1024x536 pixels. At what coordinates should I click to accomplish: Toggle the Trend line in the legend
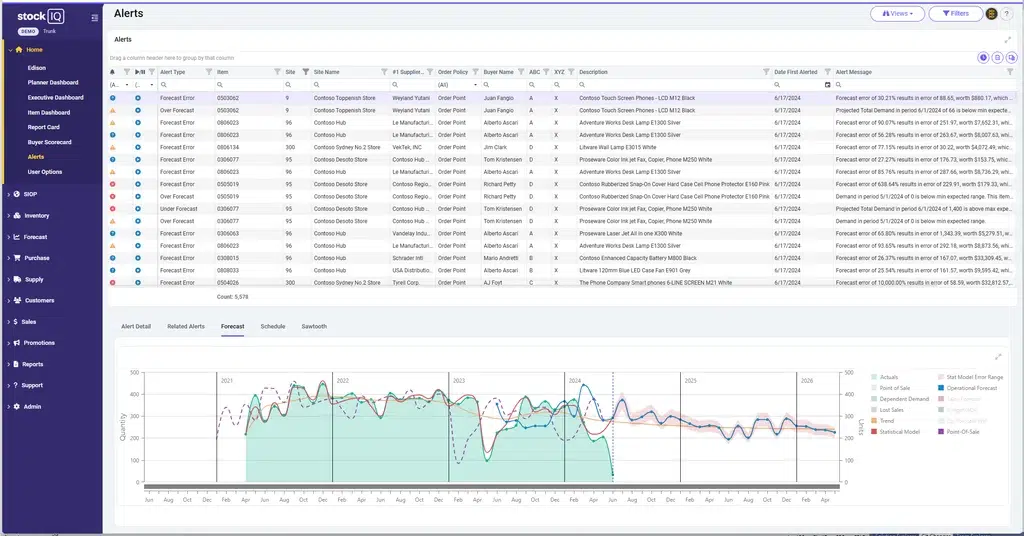(882, 421)
